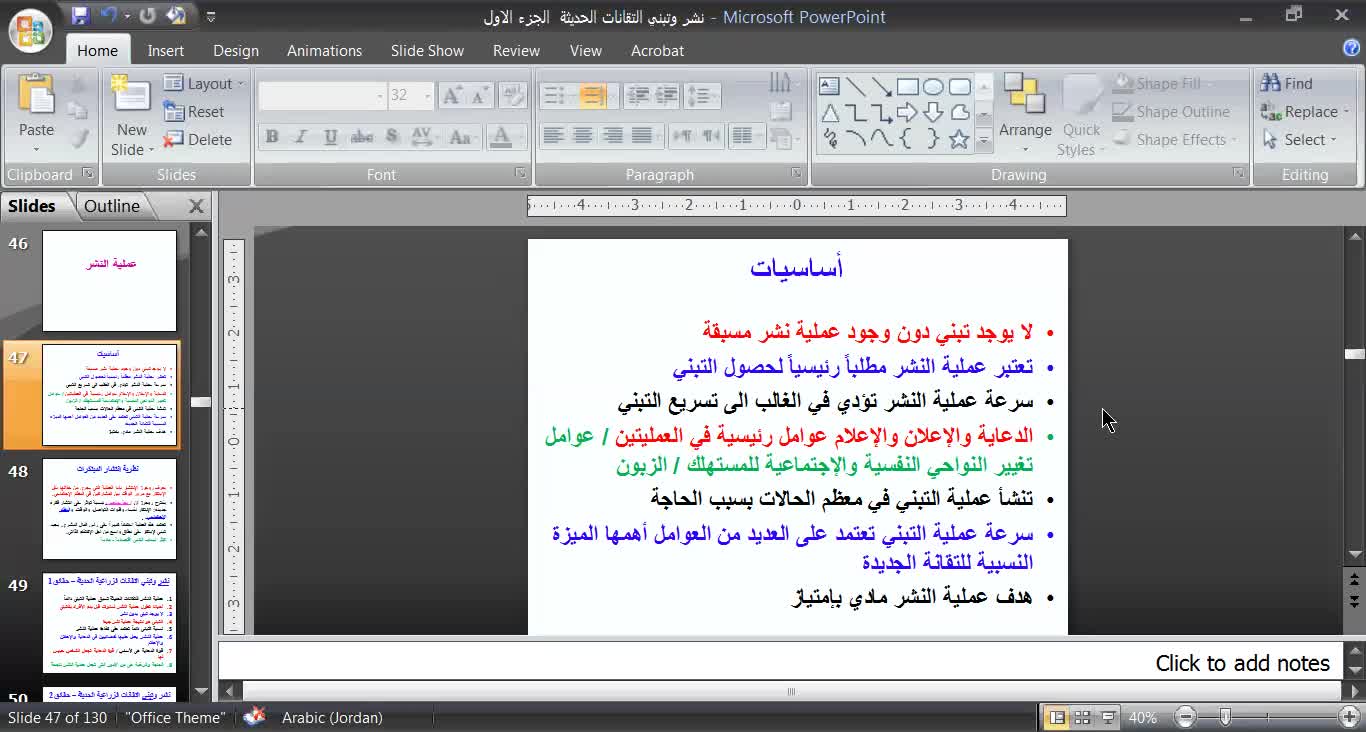Zoom out with the minus button
This screenshot has height=732, width=1366.
pos(1186,717)
